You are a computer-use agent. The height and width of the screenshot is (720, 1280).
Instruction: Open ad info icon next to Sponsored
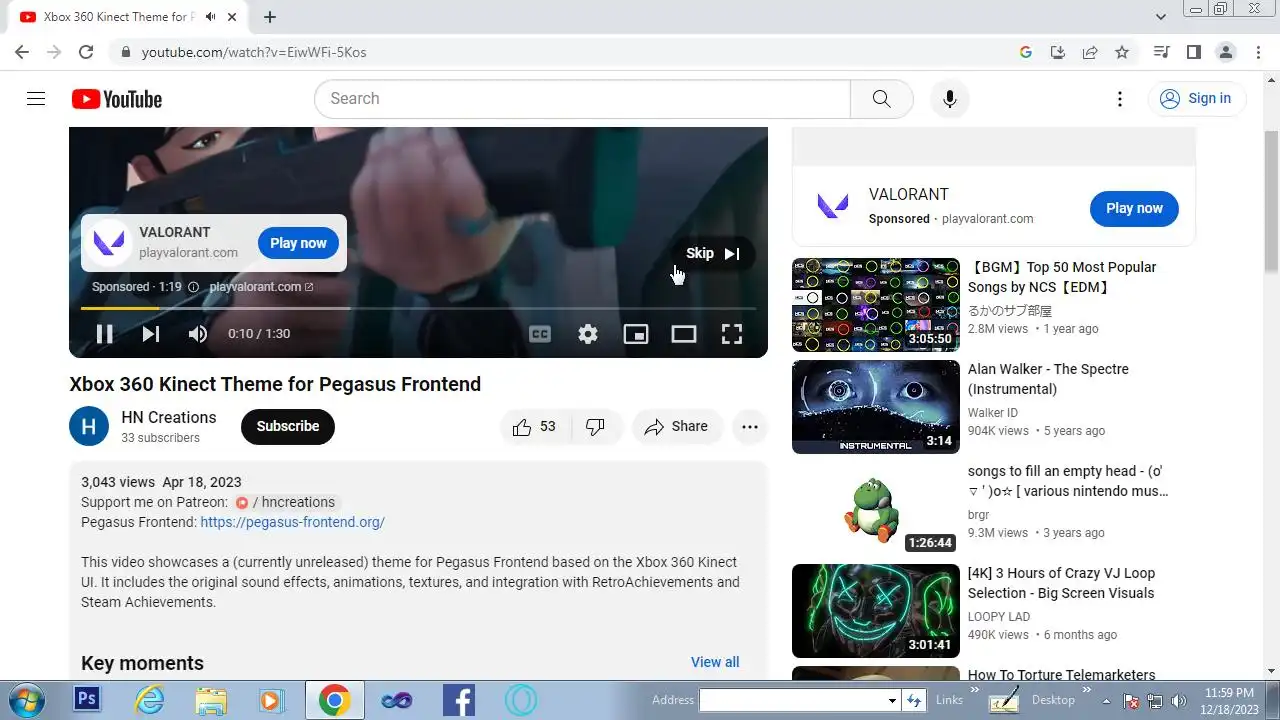pos(194,287)
